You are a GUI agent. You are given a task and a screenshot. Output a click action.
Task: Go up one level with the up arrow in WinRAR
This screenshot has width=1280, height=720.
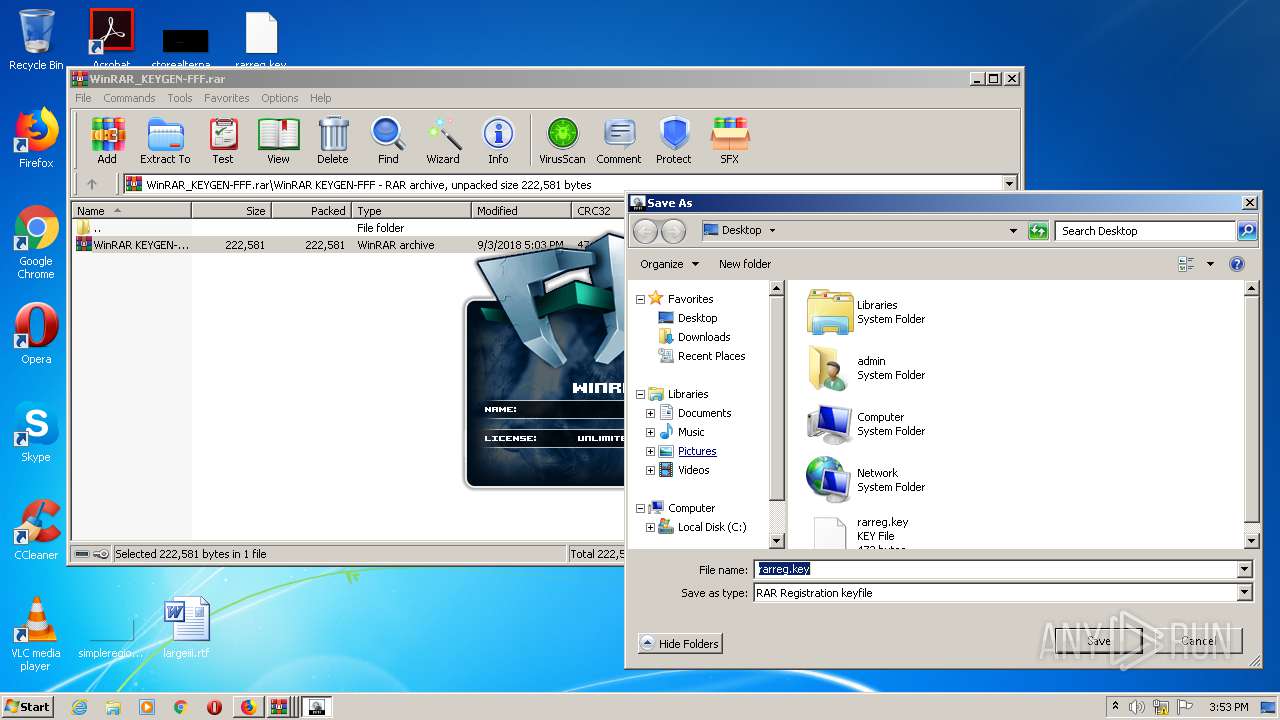point(92,184)
